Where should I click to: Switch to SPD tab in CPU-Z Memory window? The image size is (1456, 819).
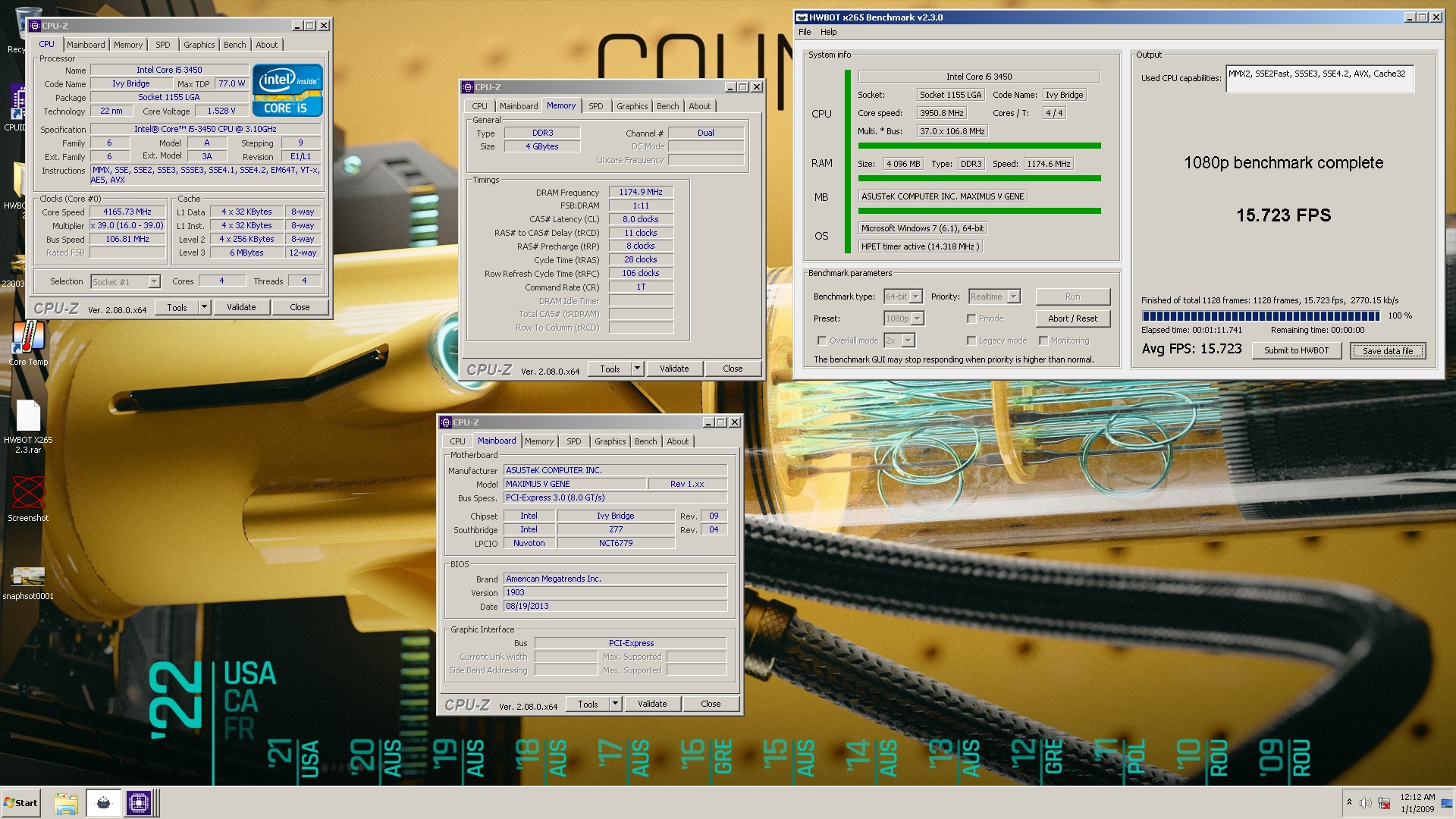tap(596, 106)
